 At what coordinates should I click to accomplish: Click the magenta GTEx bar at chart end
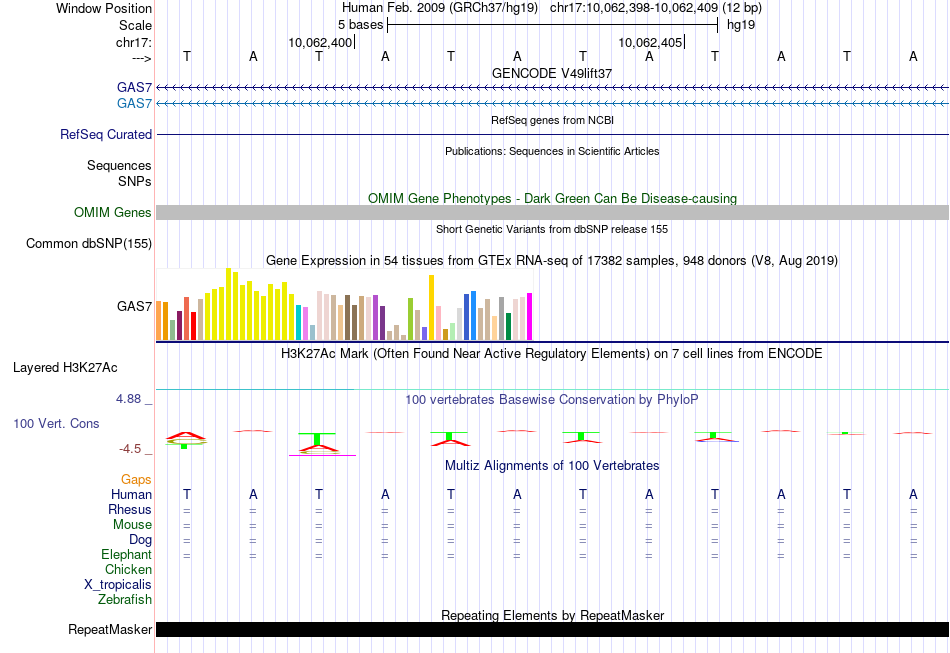point(530,317)
